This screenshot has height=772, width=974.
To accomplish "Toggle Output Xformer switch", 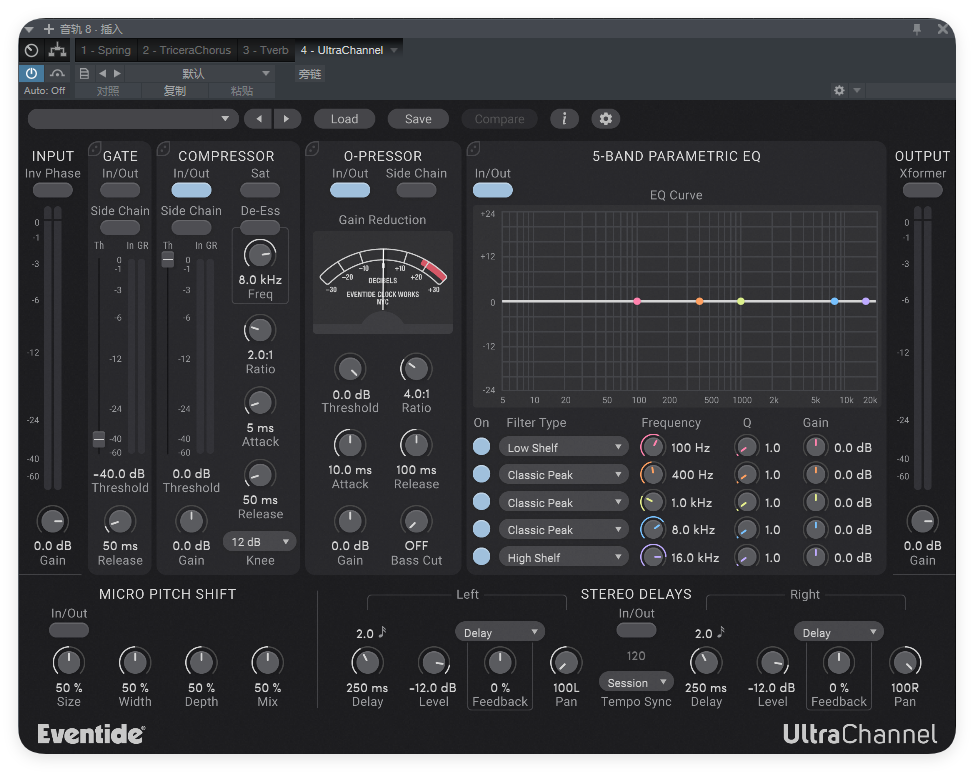I will point(922,190).
